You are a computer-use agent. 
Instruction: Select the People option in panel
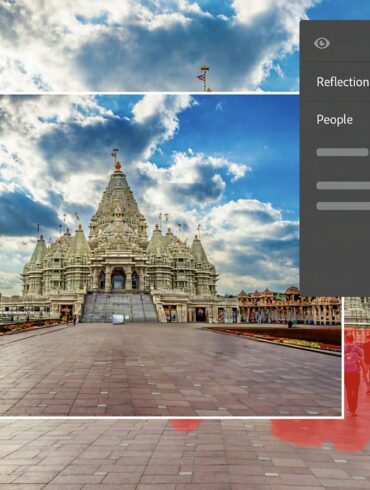point(334,120)
